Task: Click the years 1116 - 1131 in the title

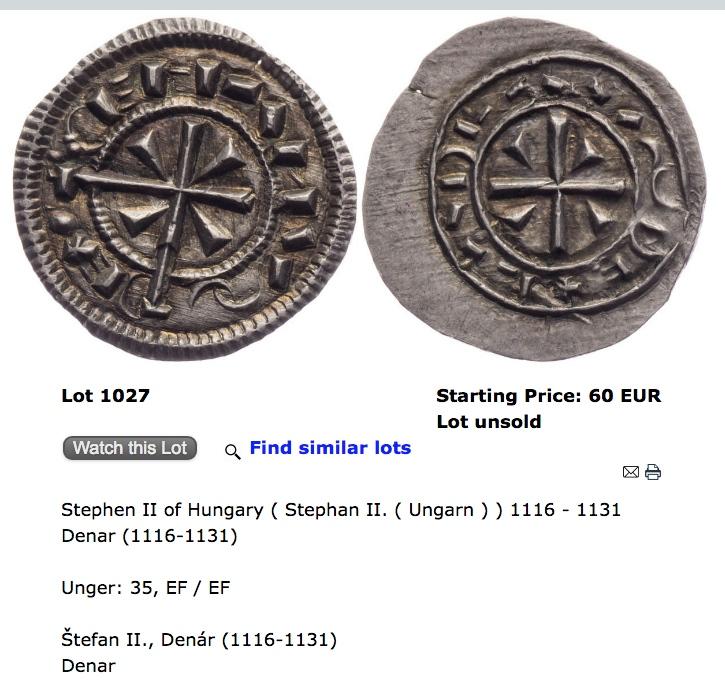Action: pos(565,510)
